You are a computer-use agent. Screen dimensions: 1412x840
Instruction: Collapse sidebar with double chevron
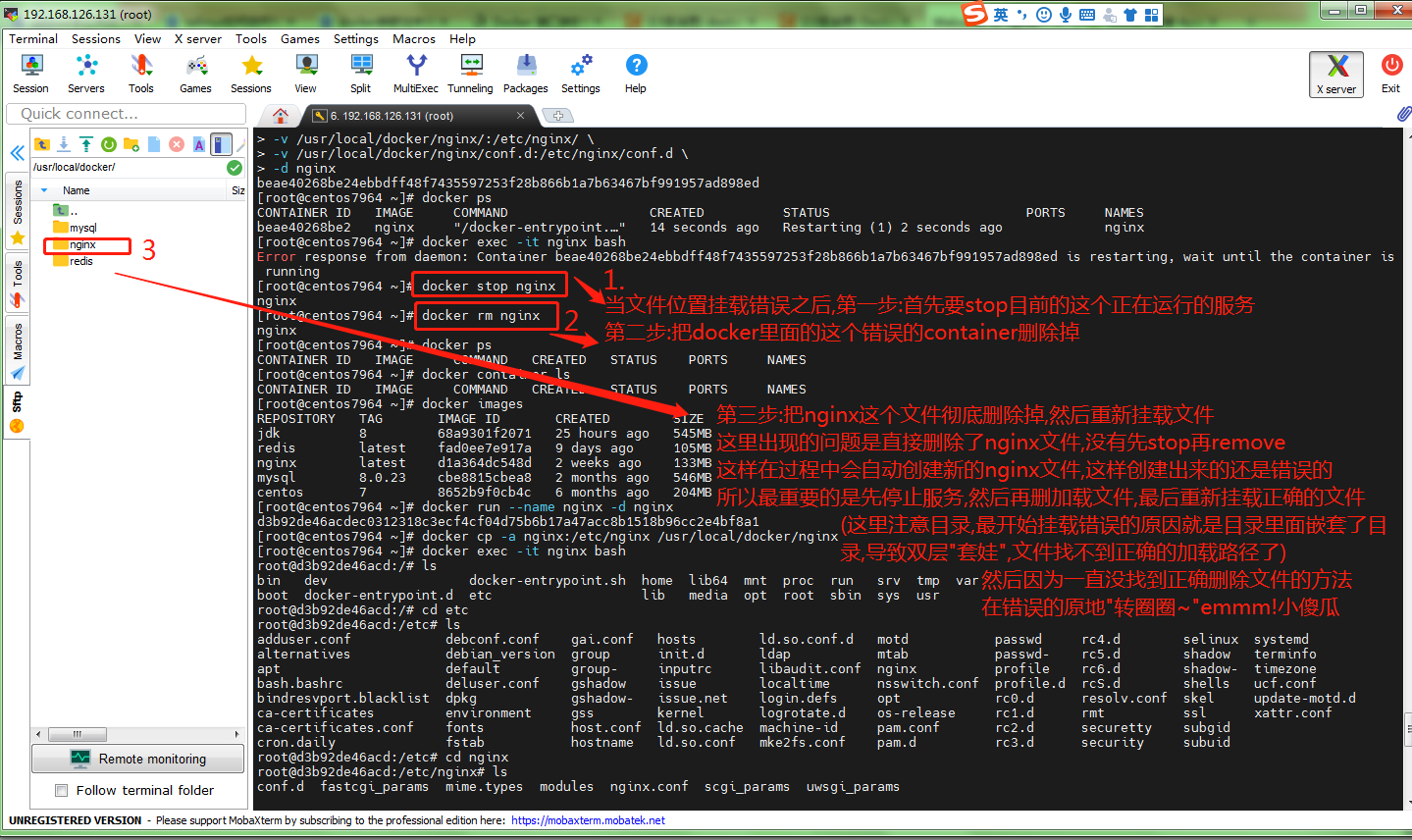[17, 153]
